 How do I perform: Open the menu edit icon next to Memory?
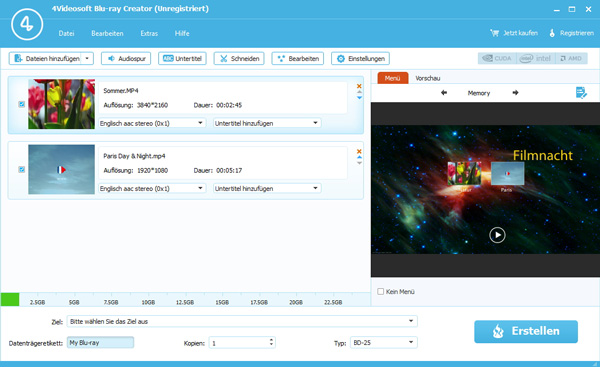tap(581, 93)
